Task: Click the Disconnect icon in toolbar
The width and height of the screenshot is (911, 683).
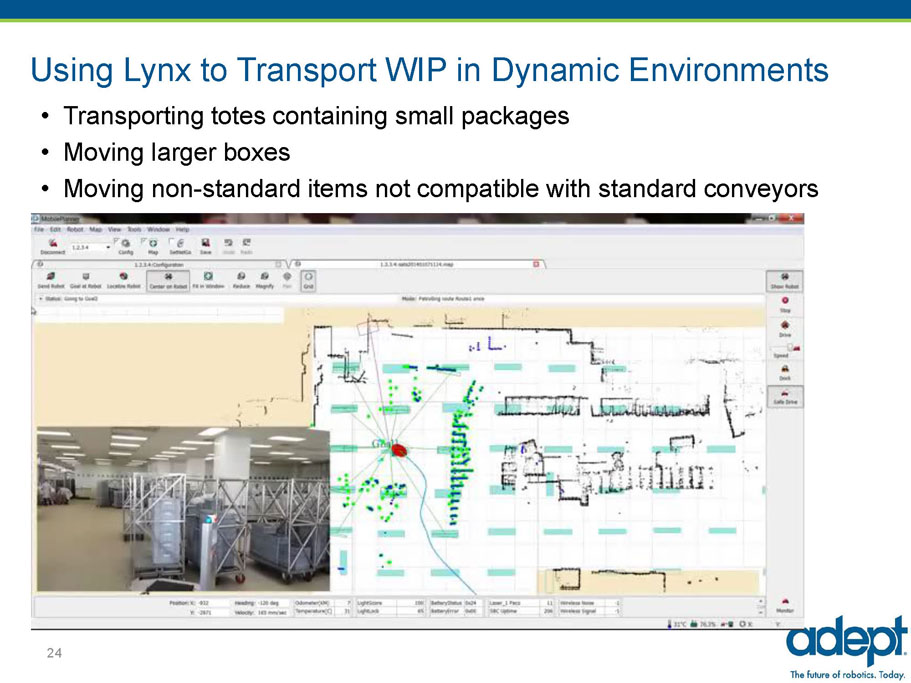Action: pos(52,245)
